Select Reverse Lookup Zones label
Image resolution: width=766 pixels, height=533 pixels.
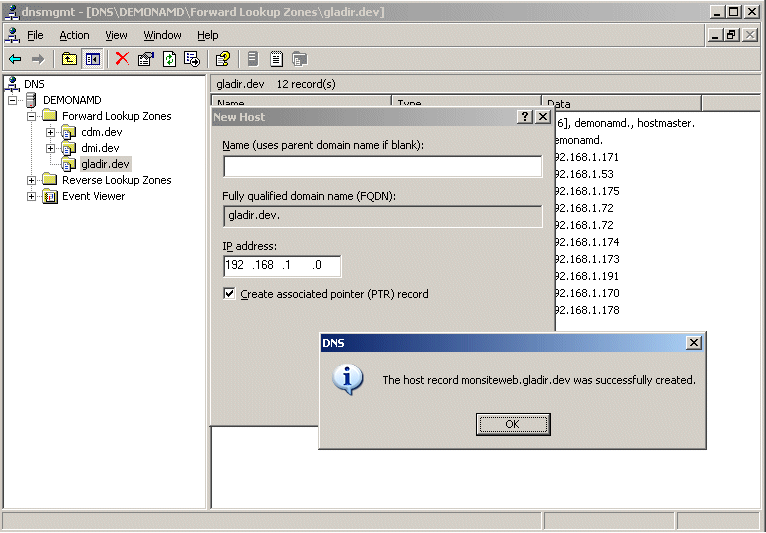pos(117,180)
